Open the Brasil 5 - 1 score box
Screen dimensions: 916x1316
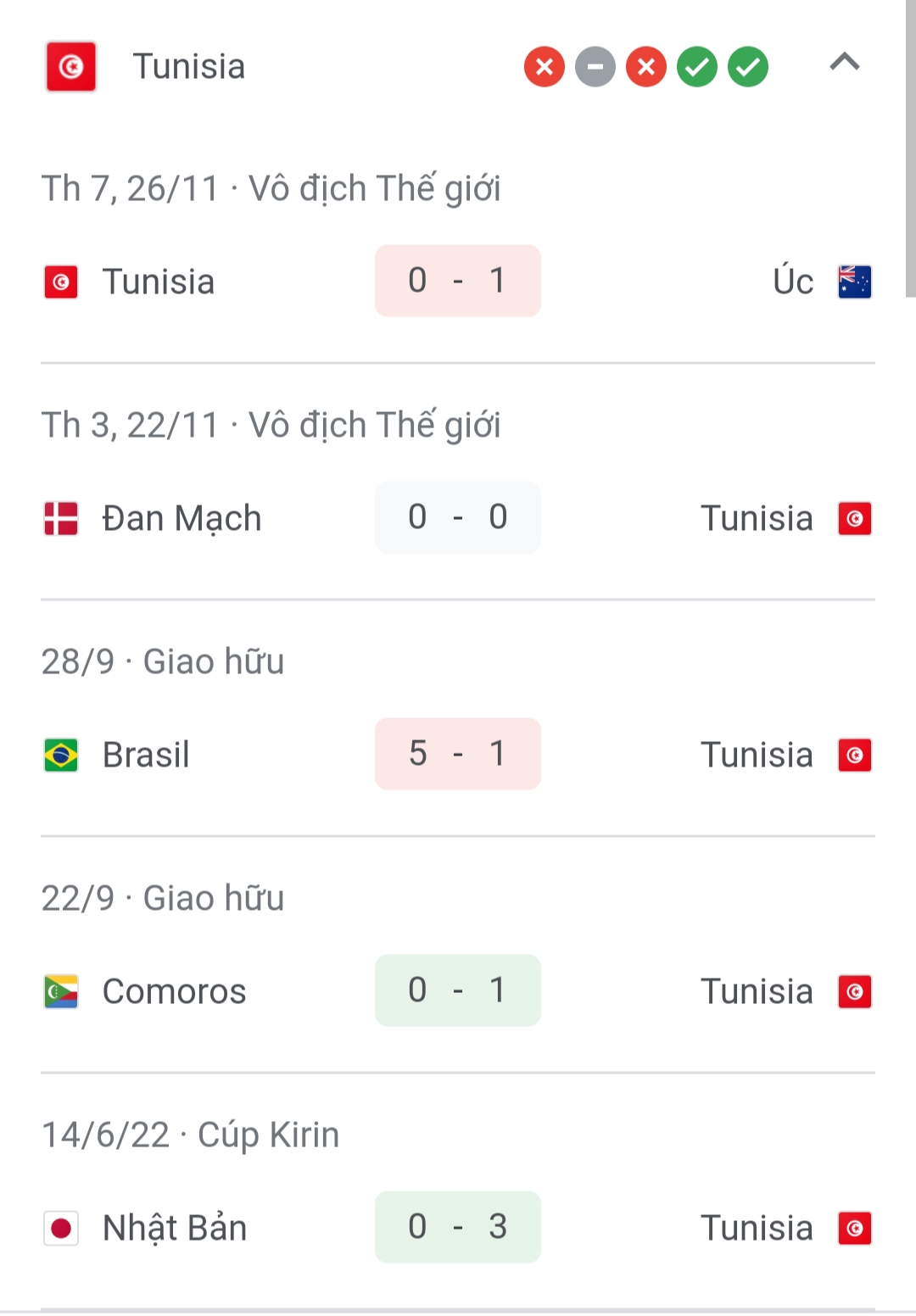point(458,754)
